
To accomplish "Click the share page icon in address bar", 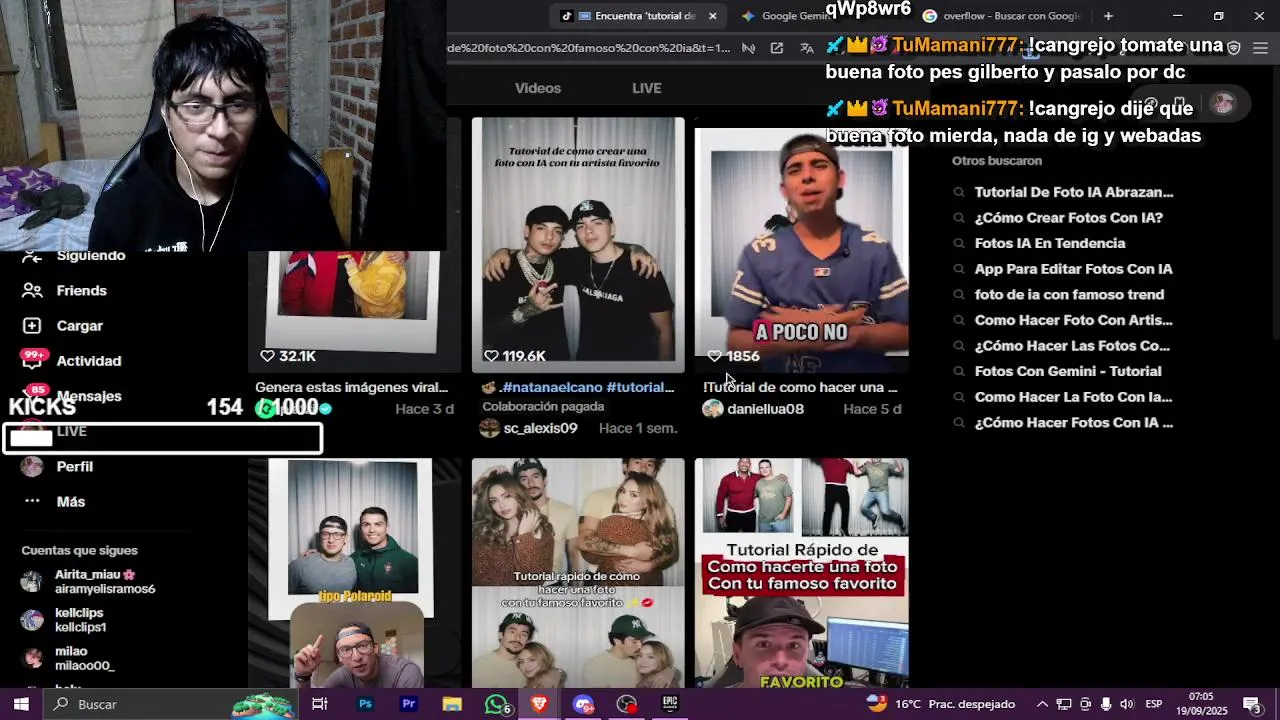I will point(777,48).
